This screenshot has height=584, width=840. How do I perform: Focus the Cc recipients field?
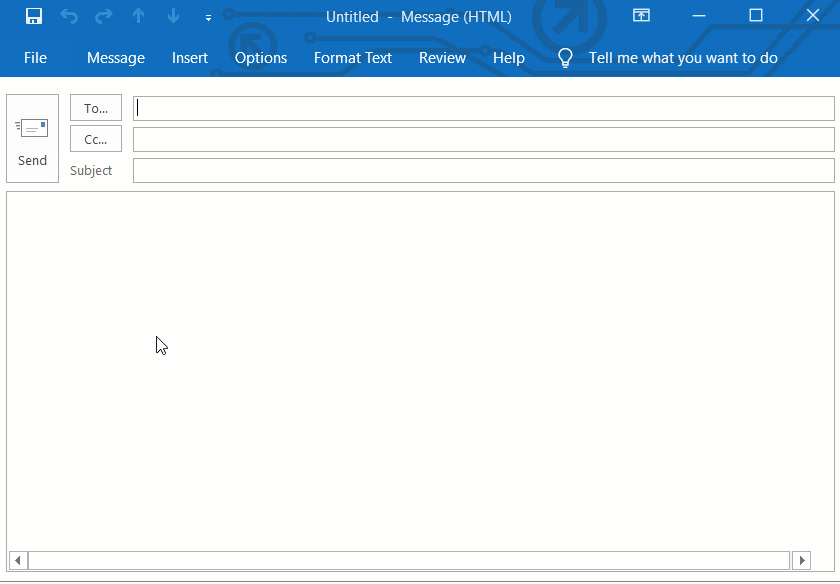click(484, 139)
